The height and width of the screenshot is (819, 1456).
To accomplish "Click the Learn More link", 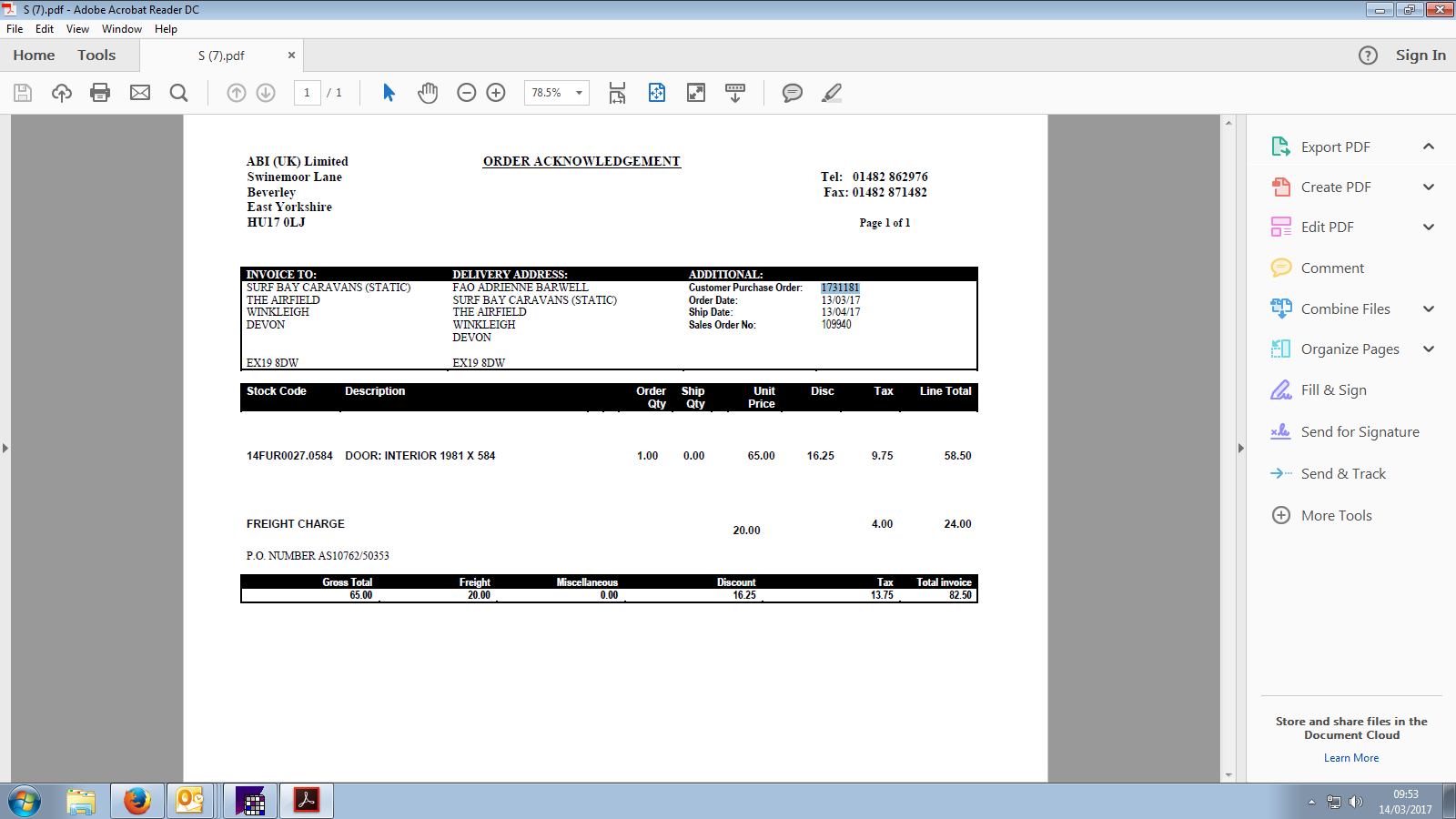I will point(1351,758).
